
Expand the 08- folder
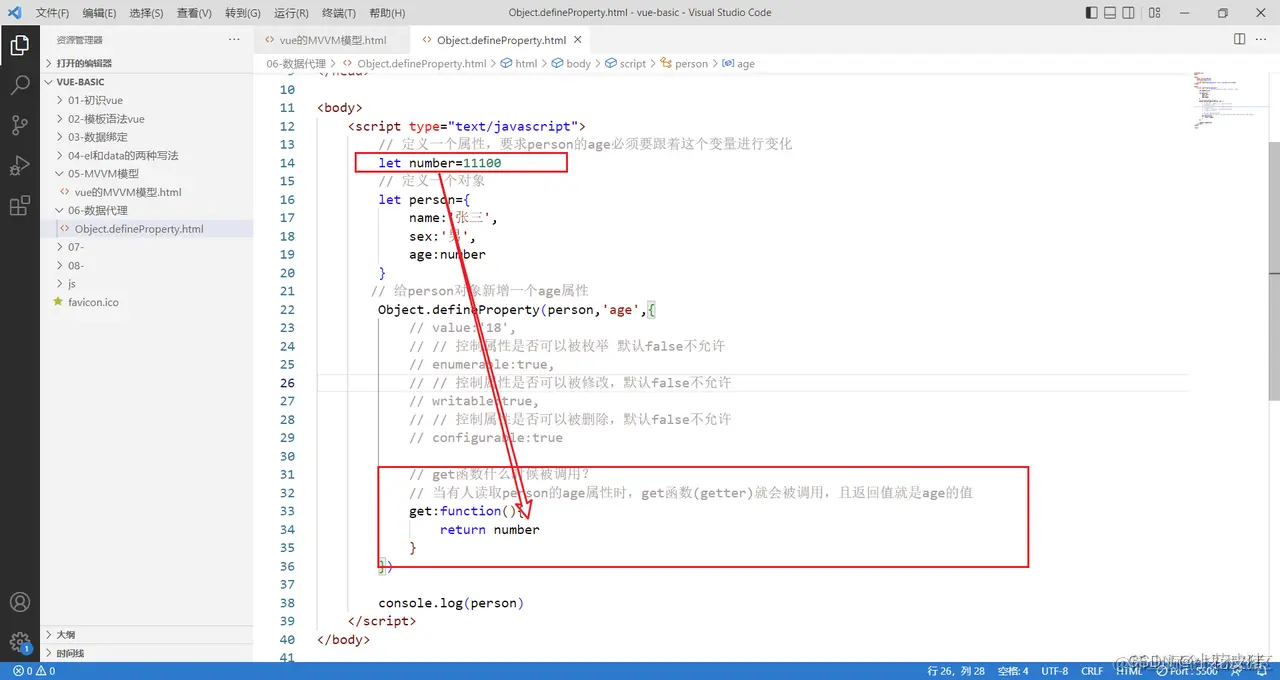(x=147, y=265)
